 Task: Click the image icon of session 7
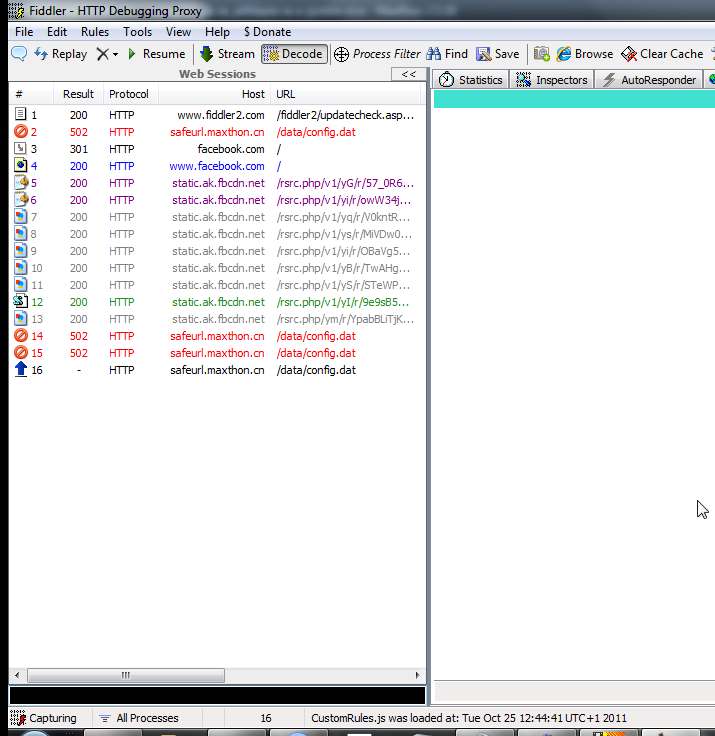click(x=20, y=216)
